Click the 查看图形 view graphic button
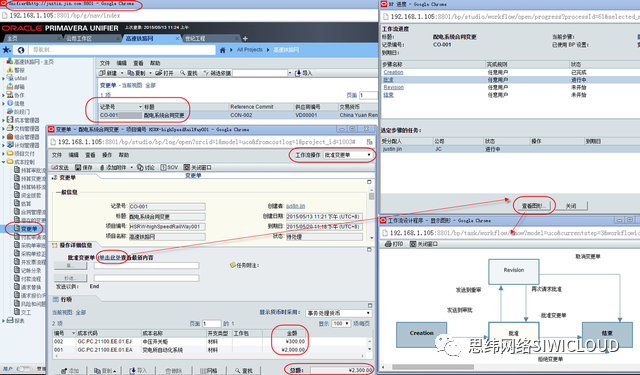640x375 pixels. coord(534,206)
